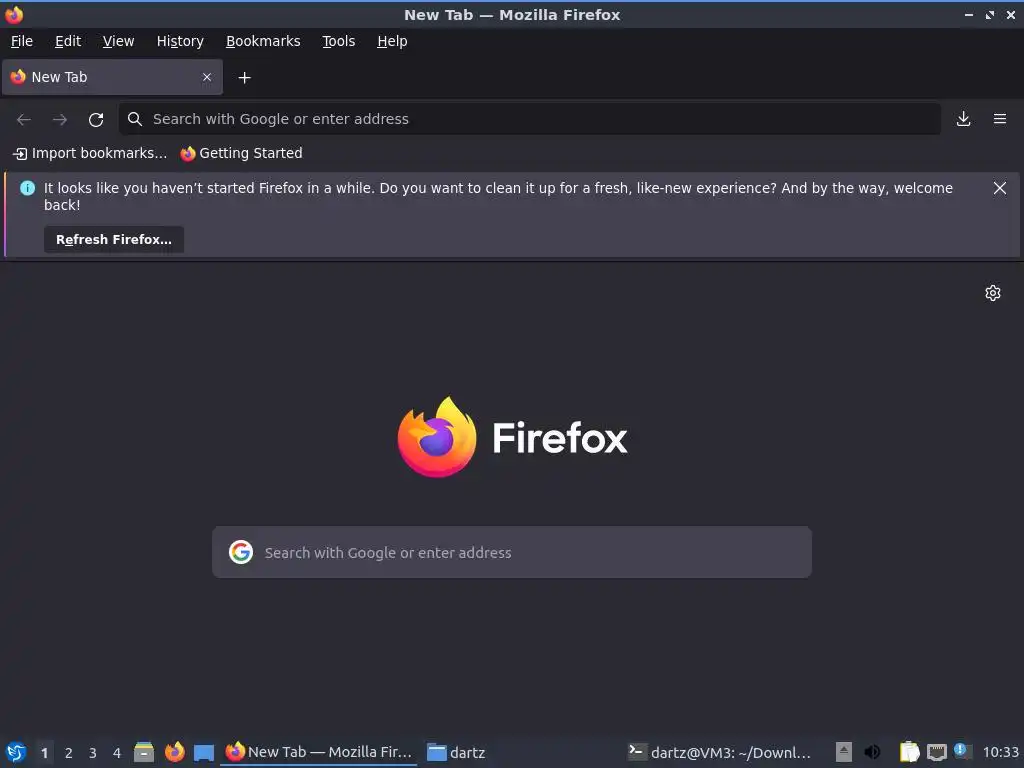Click the clock showing 10:33

(x=1000, y=752)
